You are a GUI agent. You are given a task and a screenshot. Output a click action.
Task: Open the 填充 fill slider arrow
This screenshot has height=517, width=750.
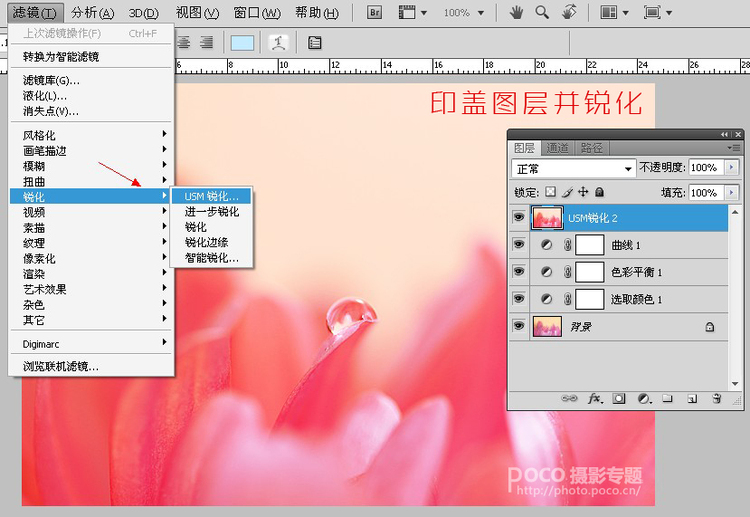pos(731,192)
